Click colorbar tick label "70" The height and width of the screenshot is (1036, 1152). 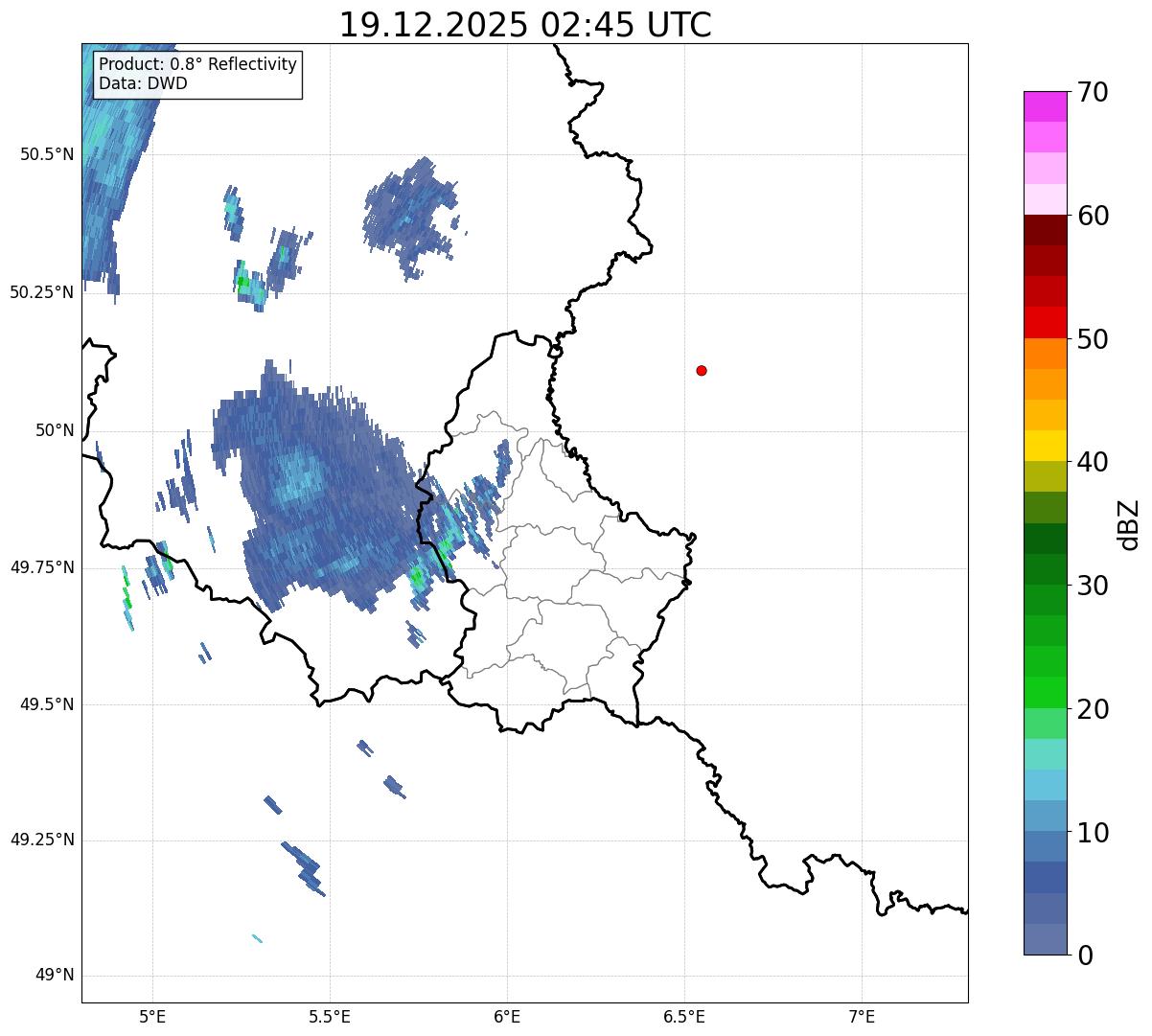[1093, 93]
